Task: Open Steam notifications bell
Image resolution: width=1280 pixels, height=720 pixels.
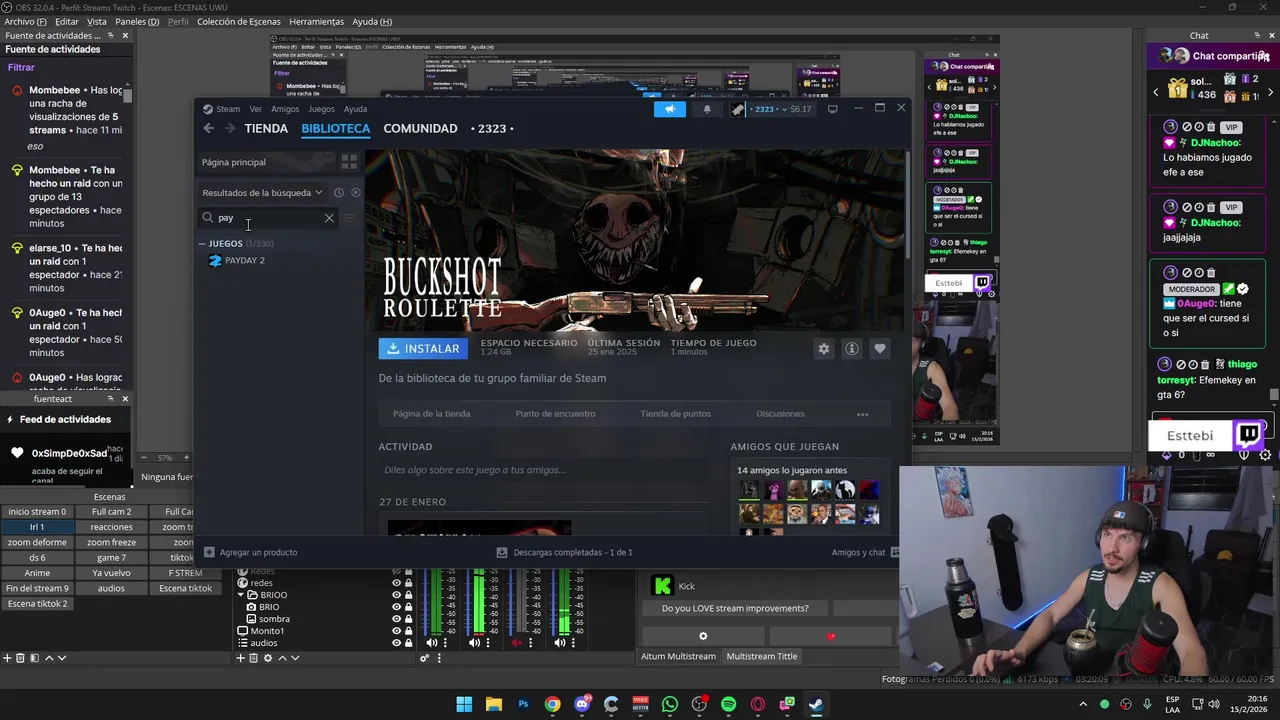Action: coord(707,109)
